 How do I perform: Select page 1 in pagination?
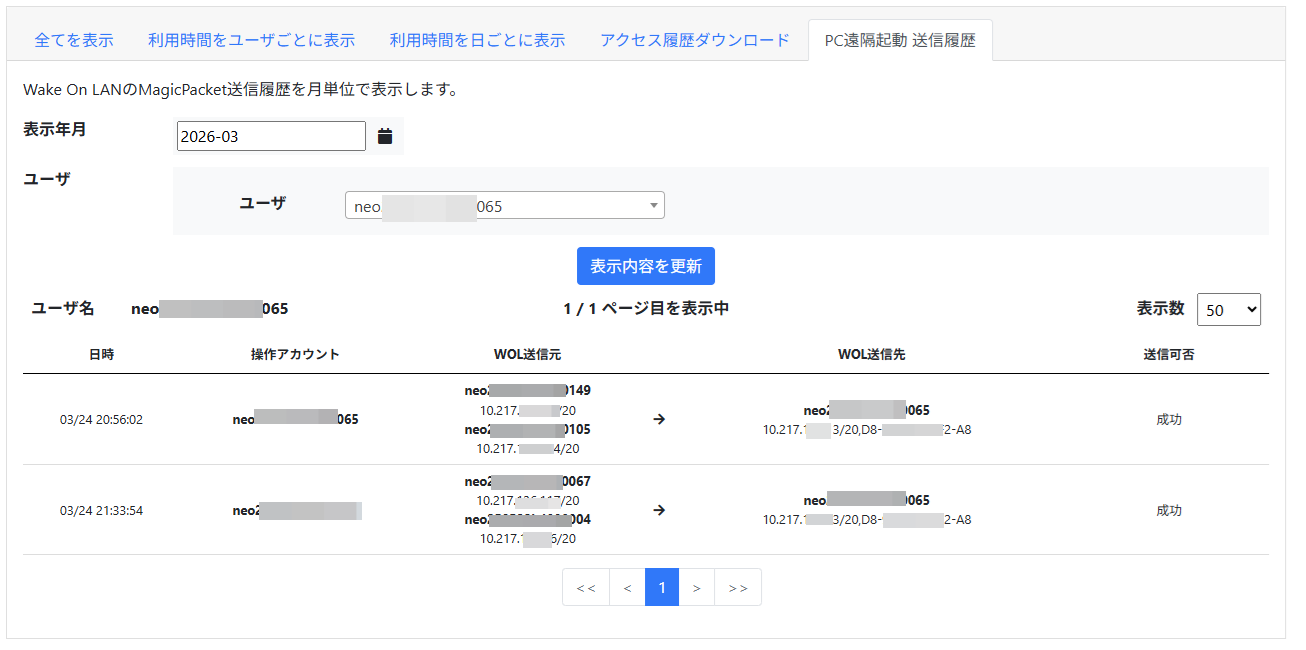[x=662, y=588]
